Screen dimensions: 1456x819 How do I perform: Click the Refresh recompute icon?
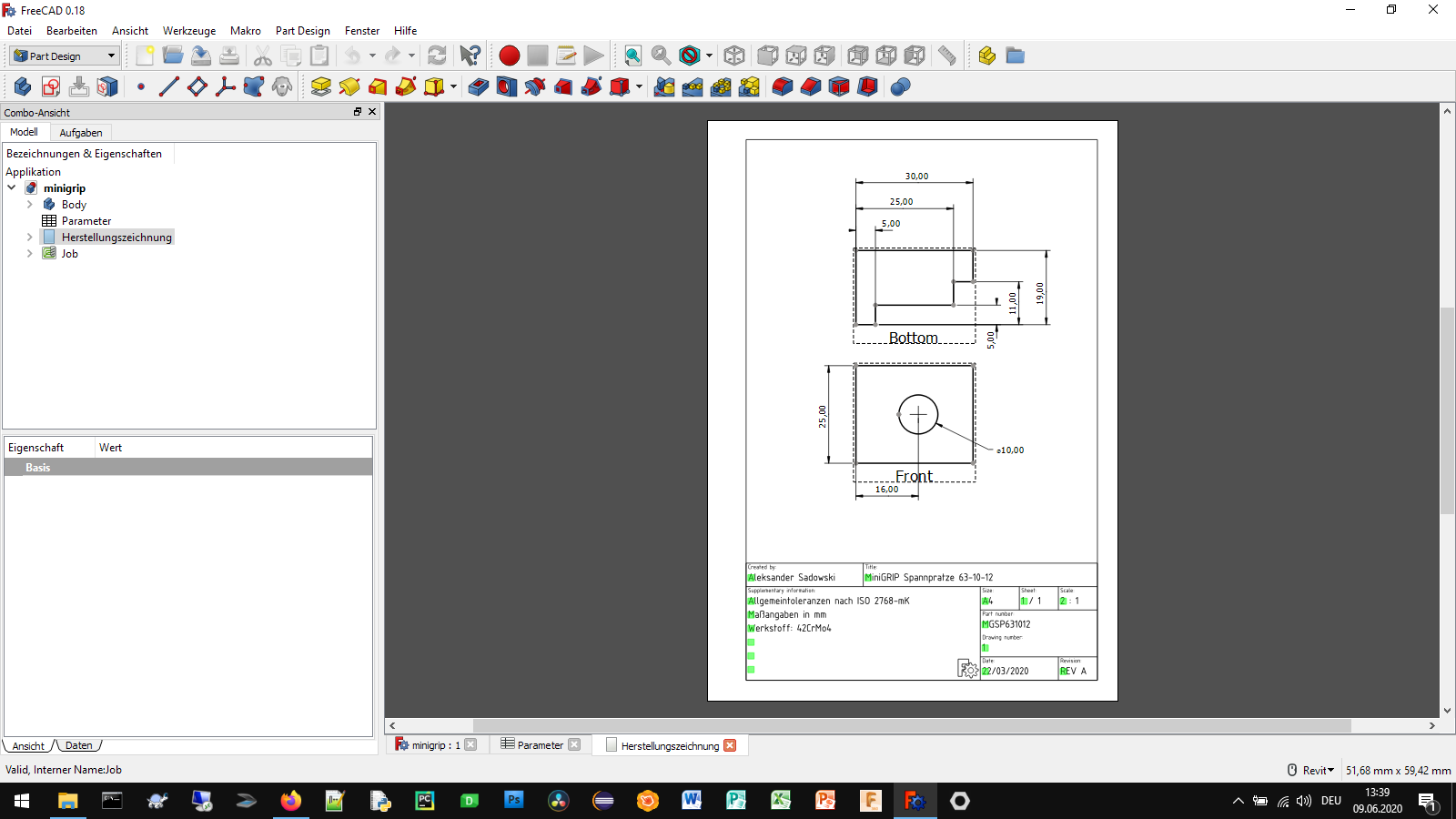point(437,56)
